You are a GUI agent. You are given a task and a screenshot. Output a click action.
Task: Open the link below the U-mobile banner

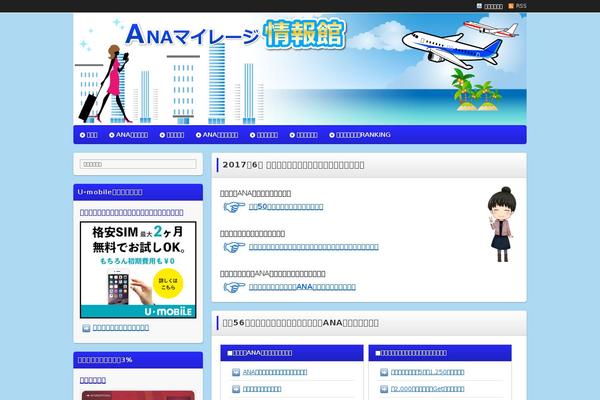[121, 328]
